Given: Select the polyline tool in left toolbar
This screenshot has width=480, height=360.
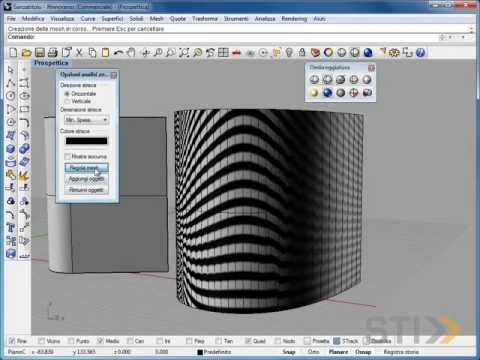Looking at the screenshot, I should click(11, 83).
